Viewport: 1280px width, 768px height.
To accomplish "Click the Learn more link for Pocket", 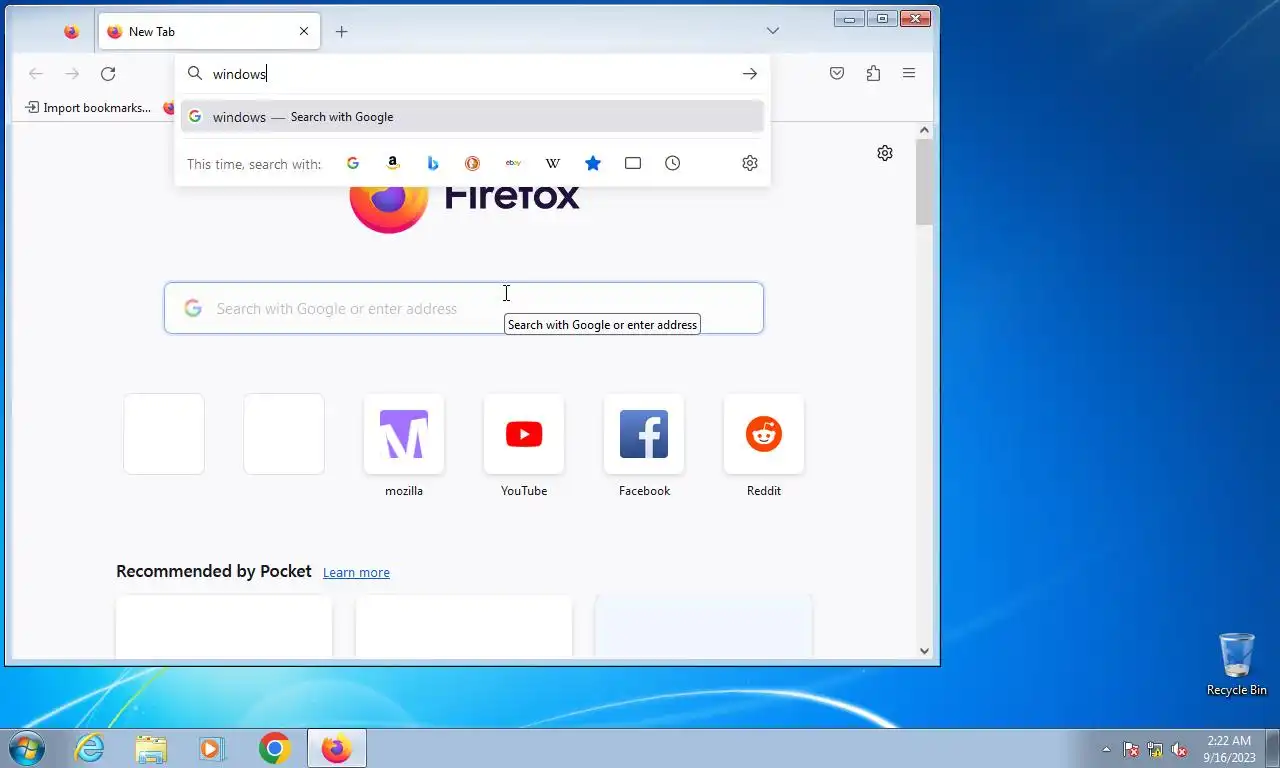I will pos(356,573).
